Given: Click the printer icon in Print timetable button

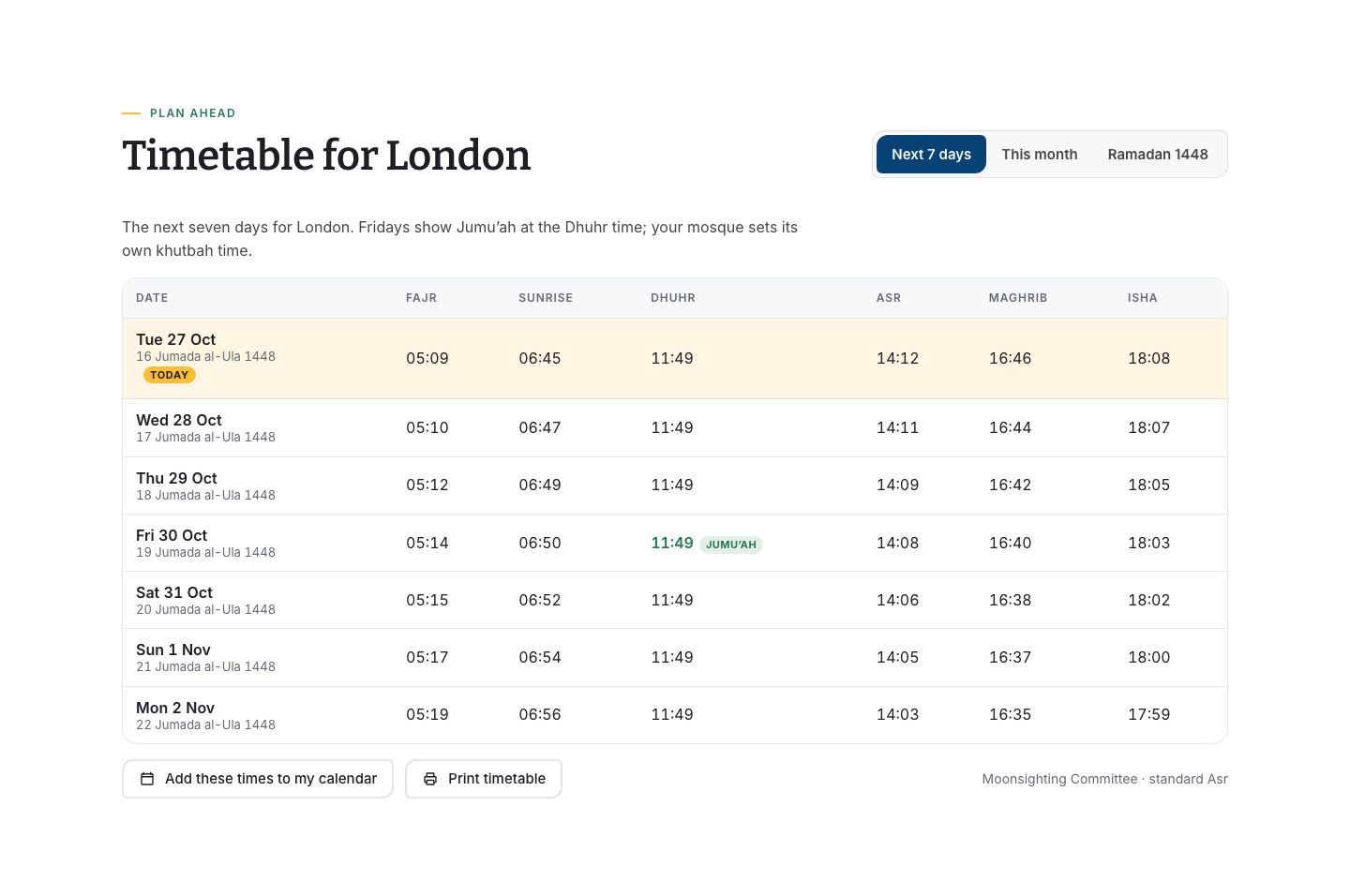Looking at the screenshot, I should (x=430, y=779).
